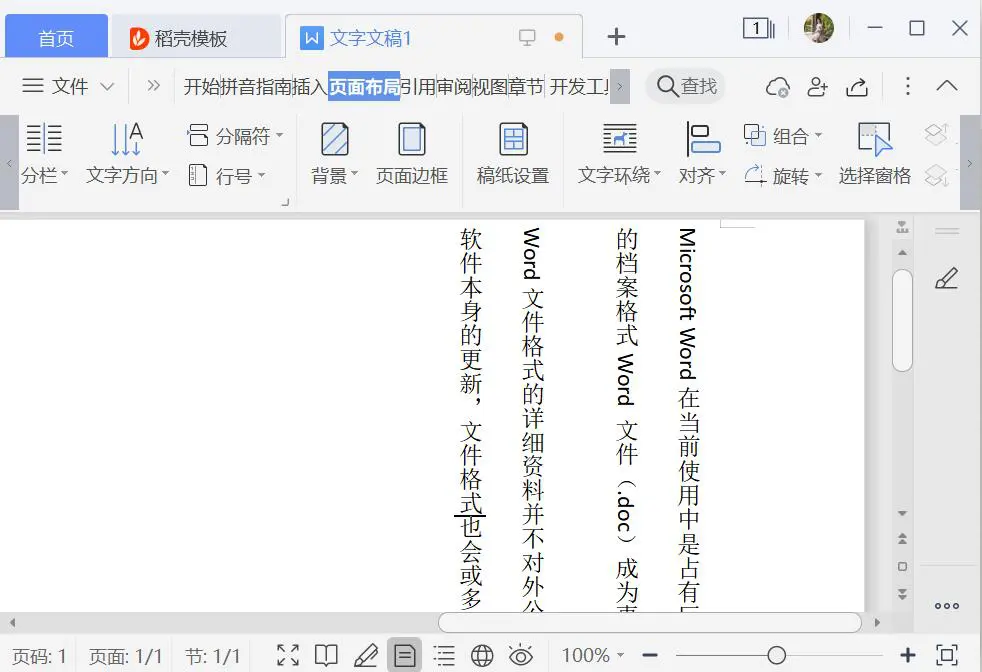Click the 背景 background button
This screenshot has width=982, height=672.
(333, 152)
